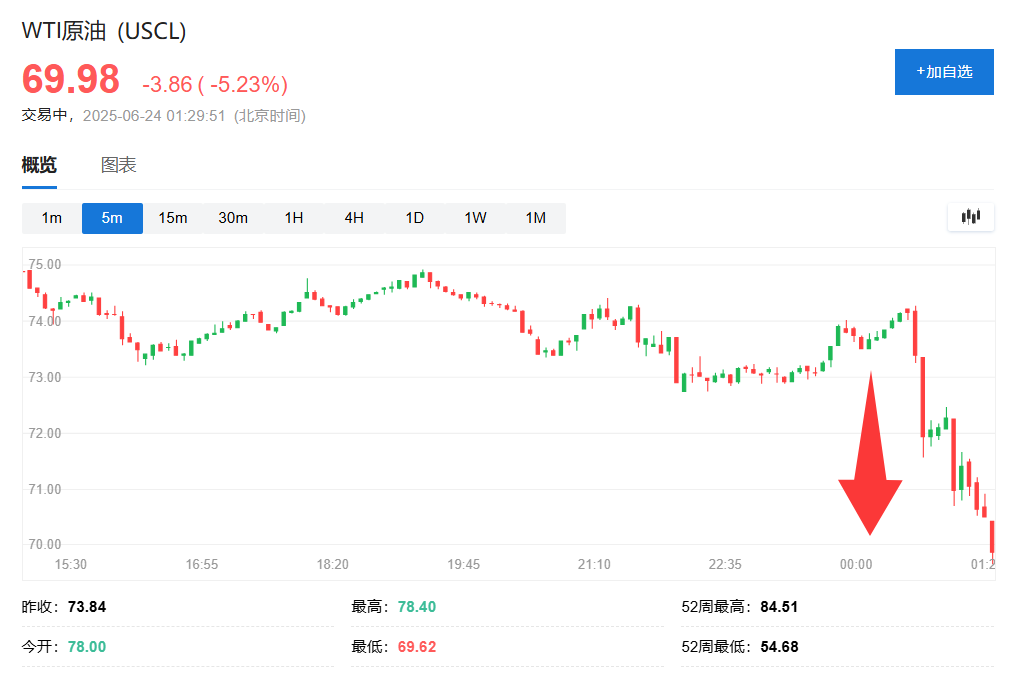The width and height of the screenshot is (1015, 693).
Task: Open the 图表 tab
Action: coord(118,165)
